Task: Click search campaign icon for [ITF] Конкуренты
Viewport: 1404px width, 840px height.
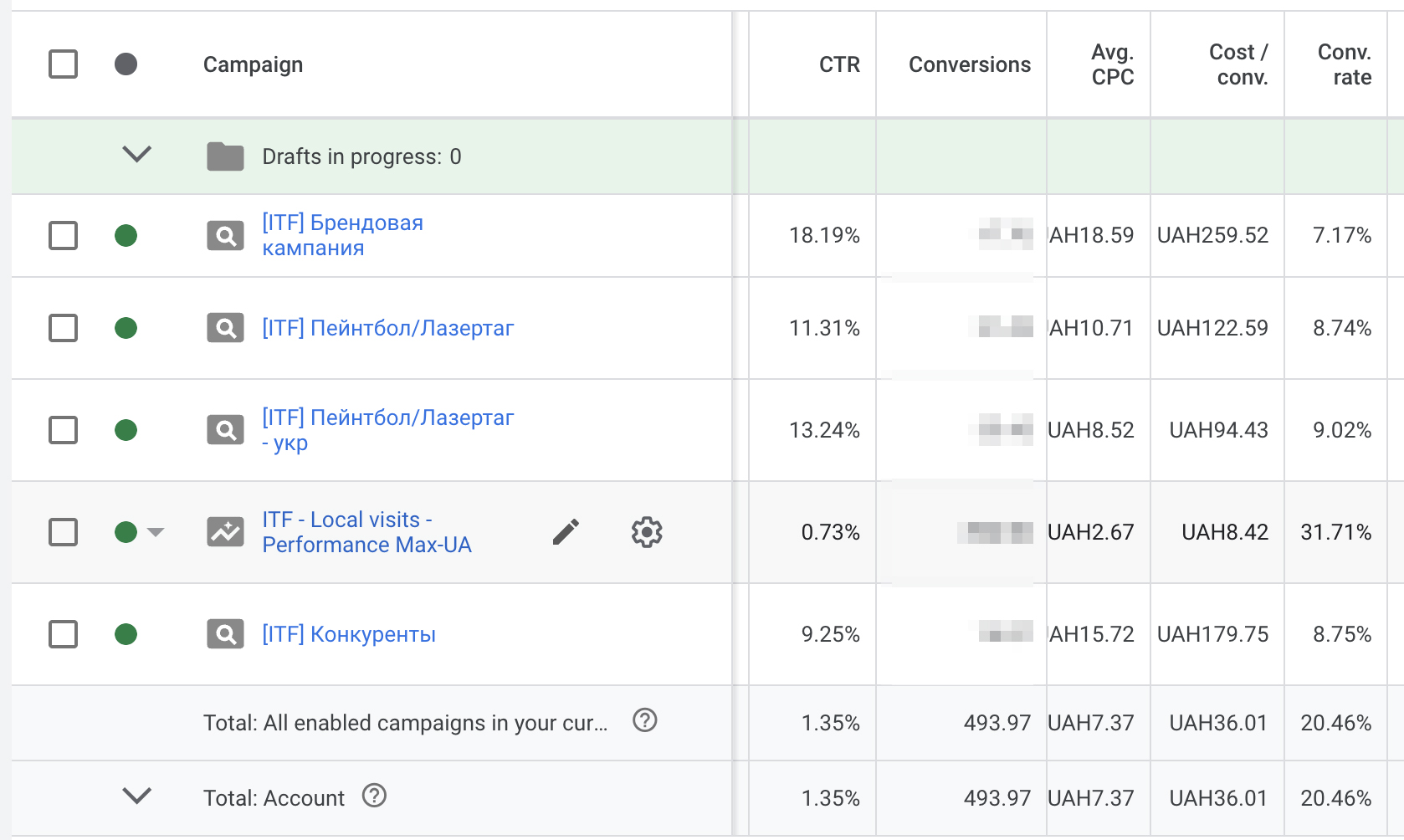Action: 225,634
